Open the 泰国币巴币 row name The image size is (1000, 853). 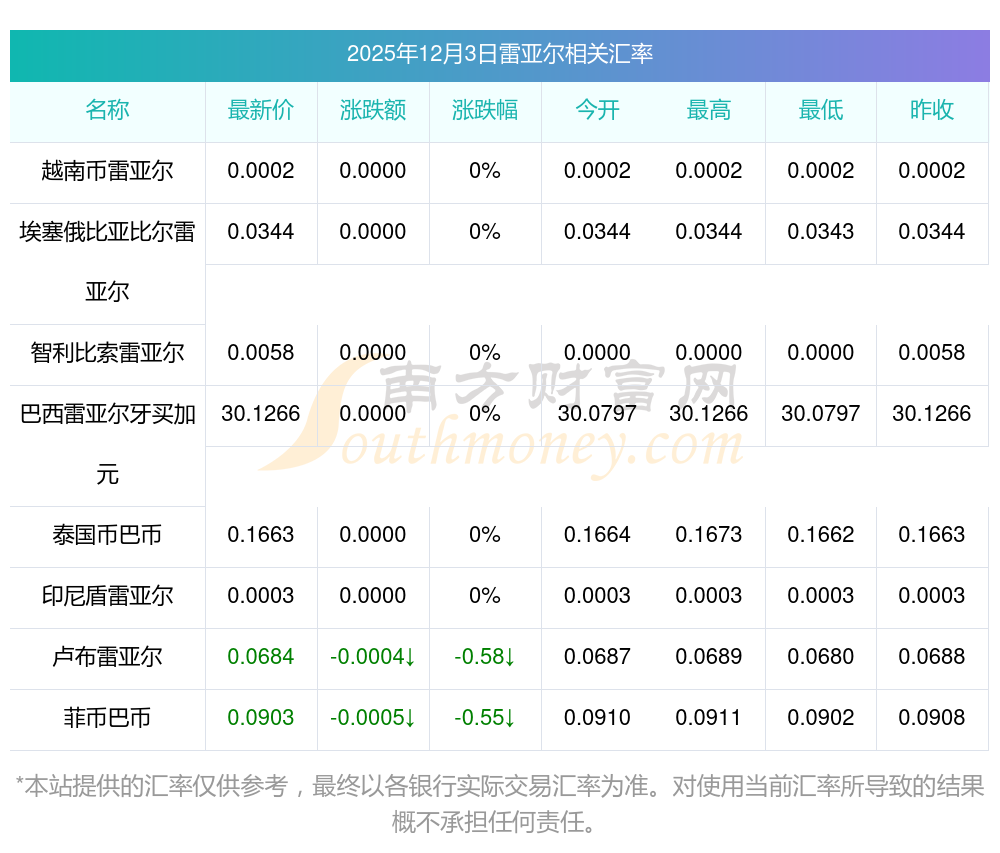click(x=107, y=535)
